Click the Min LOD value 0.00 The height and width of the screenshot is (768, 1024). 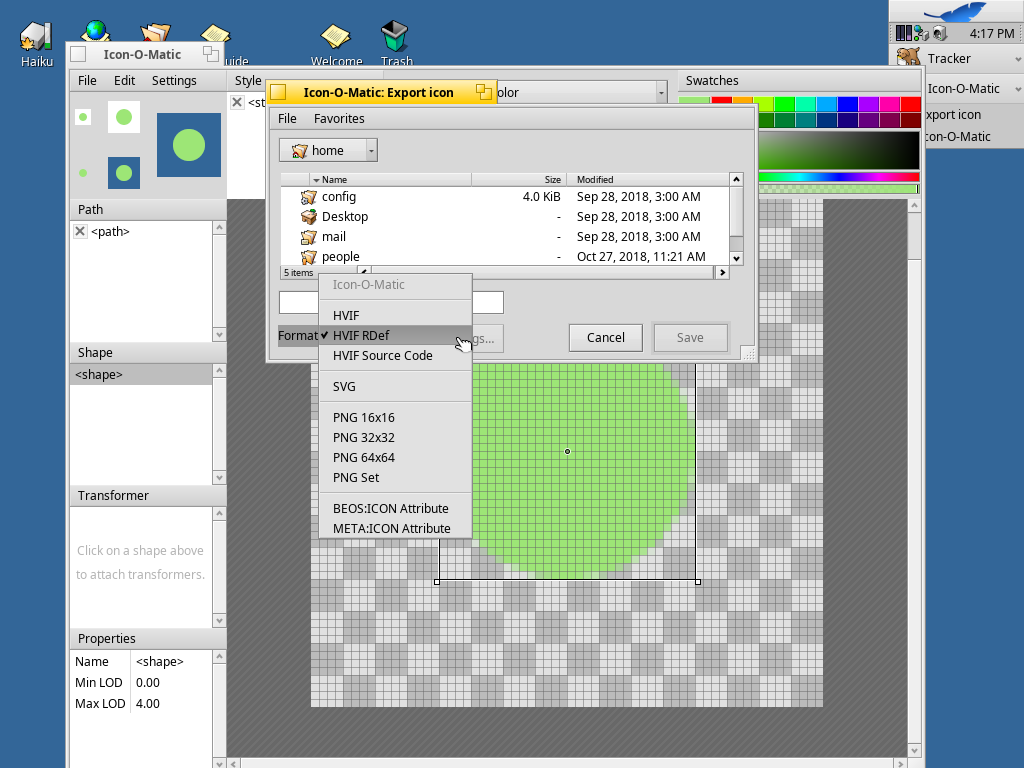(148, 682)
